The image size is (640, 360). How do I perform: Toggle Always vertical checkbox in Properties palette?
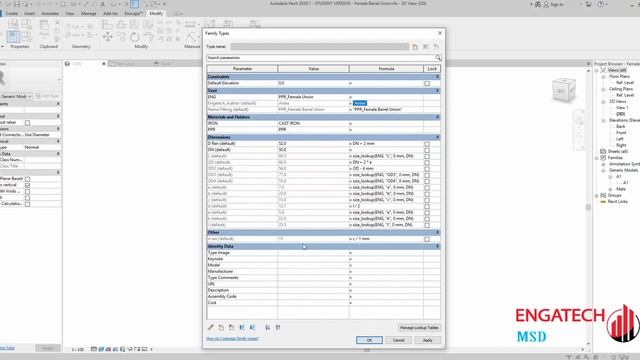pyautogui.click(x=27, y=185)
